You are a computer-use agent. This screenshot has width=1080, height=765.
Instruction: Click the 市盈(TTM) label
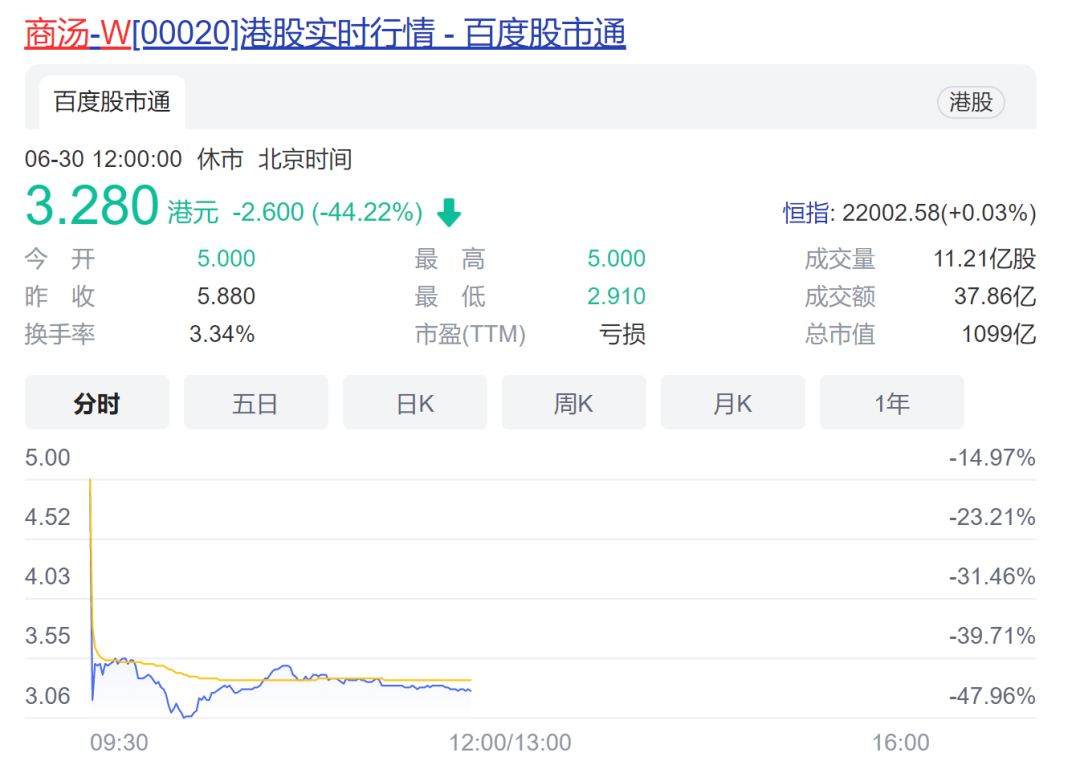tap(470, 334)
